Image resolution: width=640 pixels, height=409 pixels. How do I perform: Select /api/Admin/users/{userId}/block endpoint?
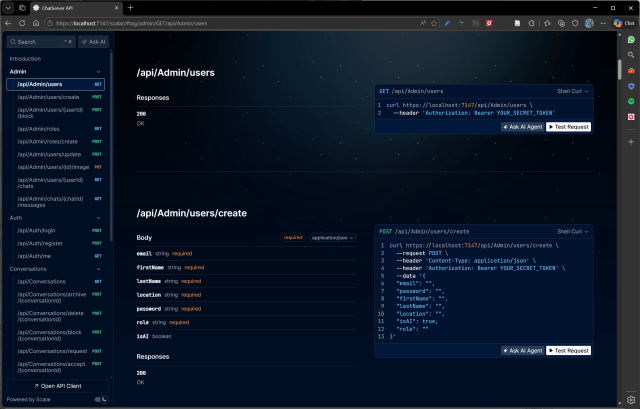[56, 113]
